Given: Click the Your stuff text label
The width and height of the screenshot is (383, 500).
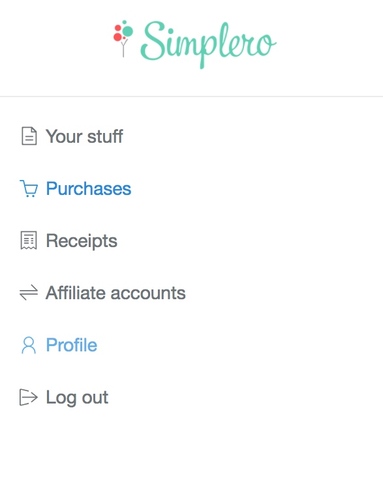Looking at the screenshot, I should coord(85,136).
